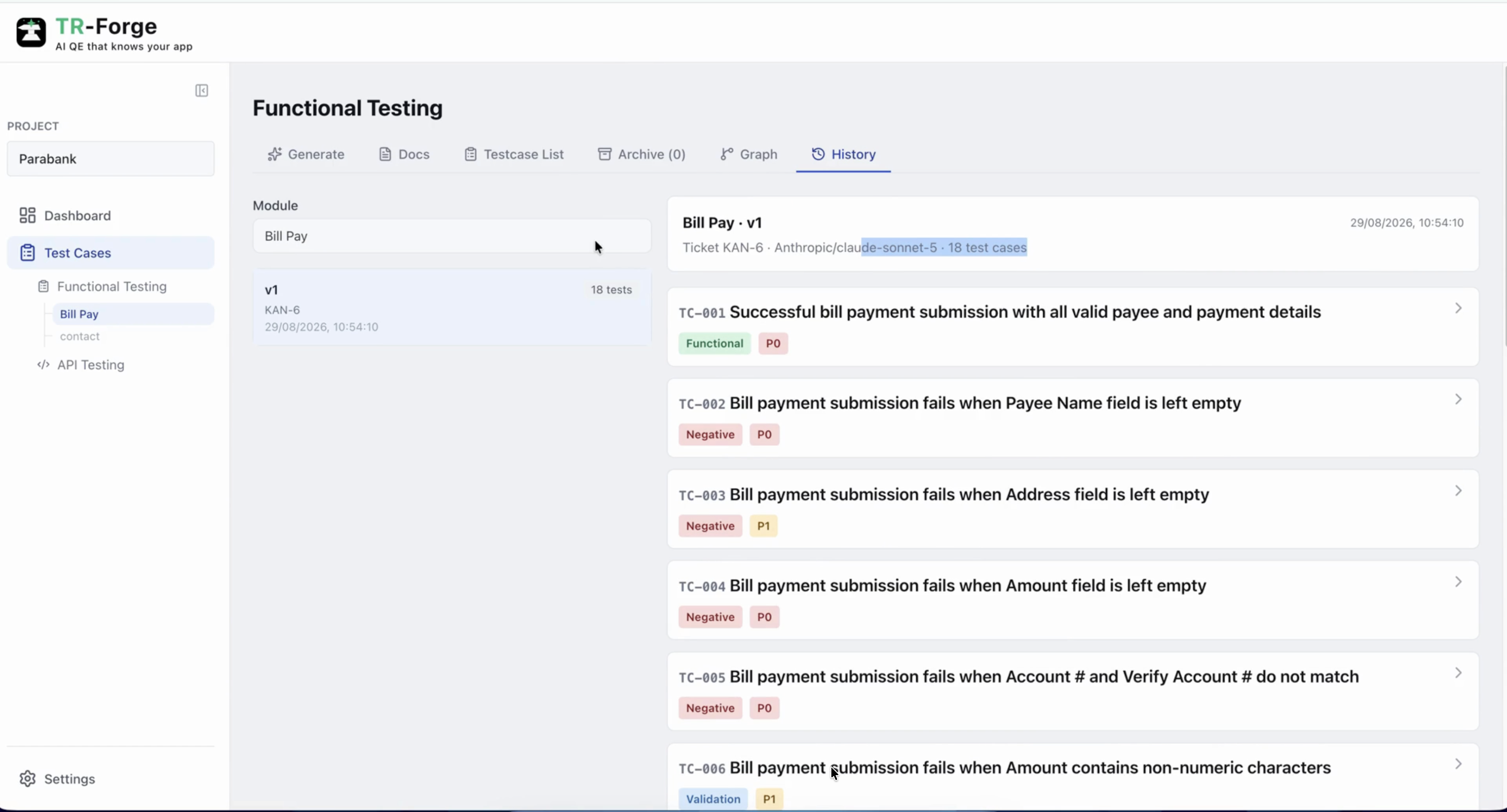Image resolution: width=1507 pixels, height=812 pixels.
Task: Switch to the Archive (0) tab
Action: coord(642,154)
